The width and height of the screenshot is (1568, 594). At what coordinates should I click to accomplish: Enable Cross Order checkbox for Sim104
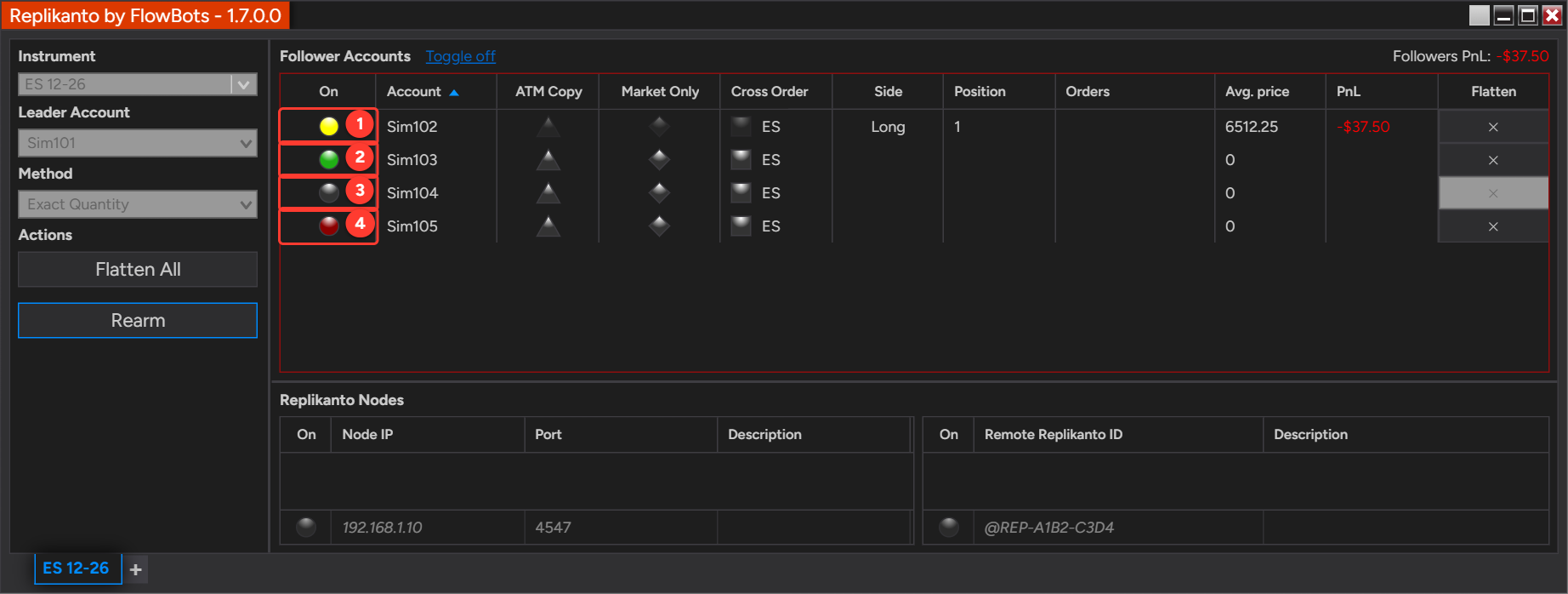click(x=741, y=192)
